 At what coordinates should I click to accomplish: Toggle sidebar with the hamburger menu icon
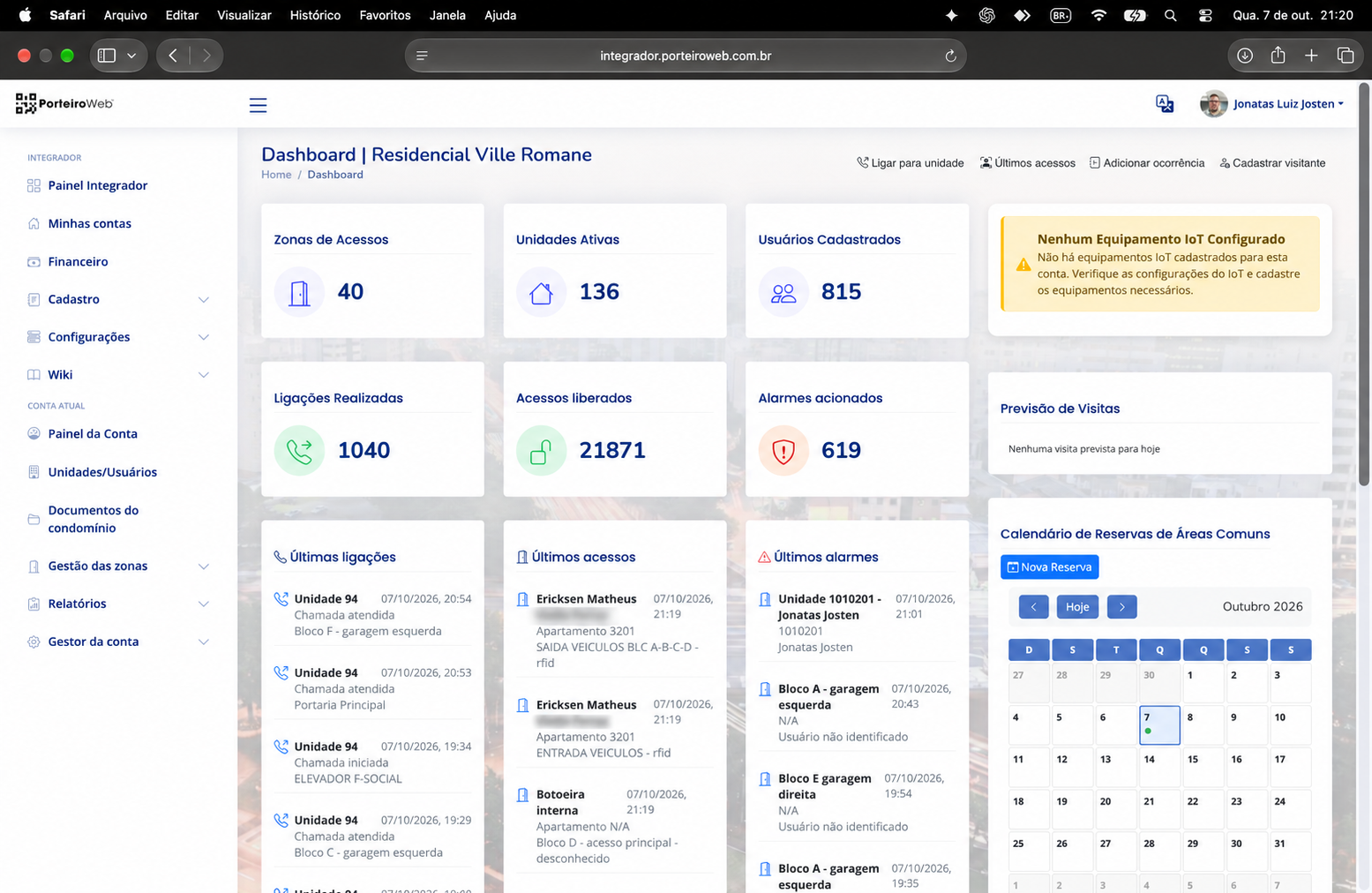pyautogui.click(x=258, y=105)
